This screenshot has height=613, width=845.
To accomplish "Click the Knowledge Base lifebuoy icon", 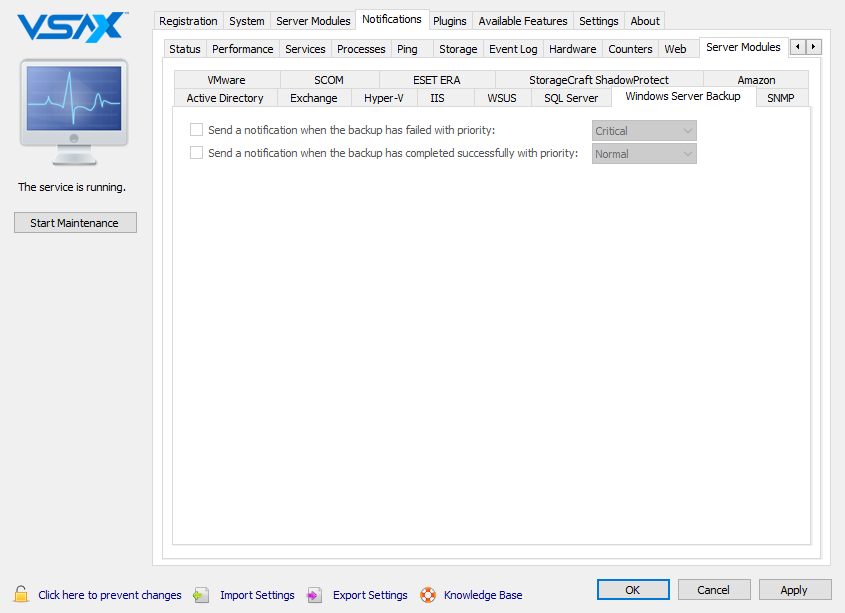I will point(428,595).
